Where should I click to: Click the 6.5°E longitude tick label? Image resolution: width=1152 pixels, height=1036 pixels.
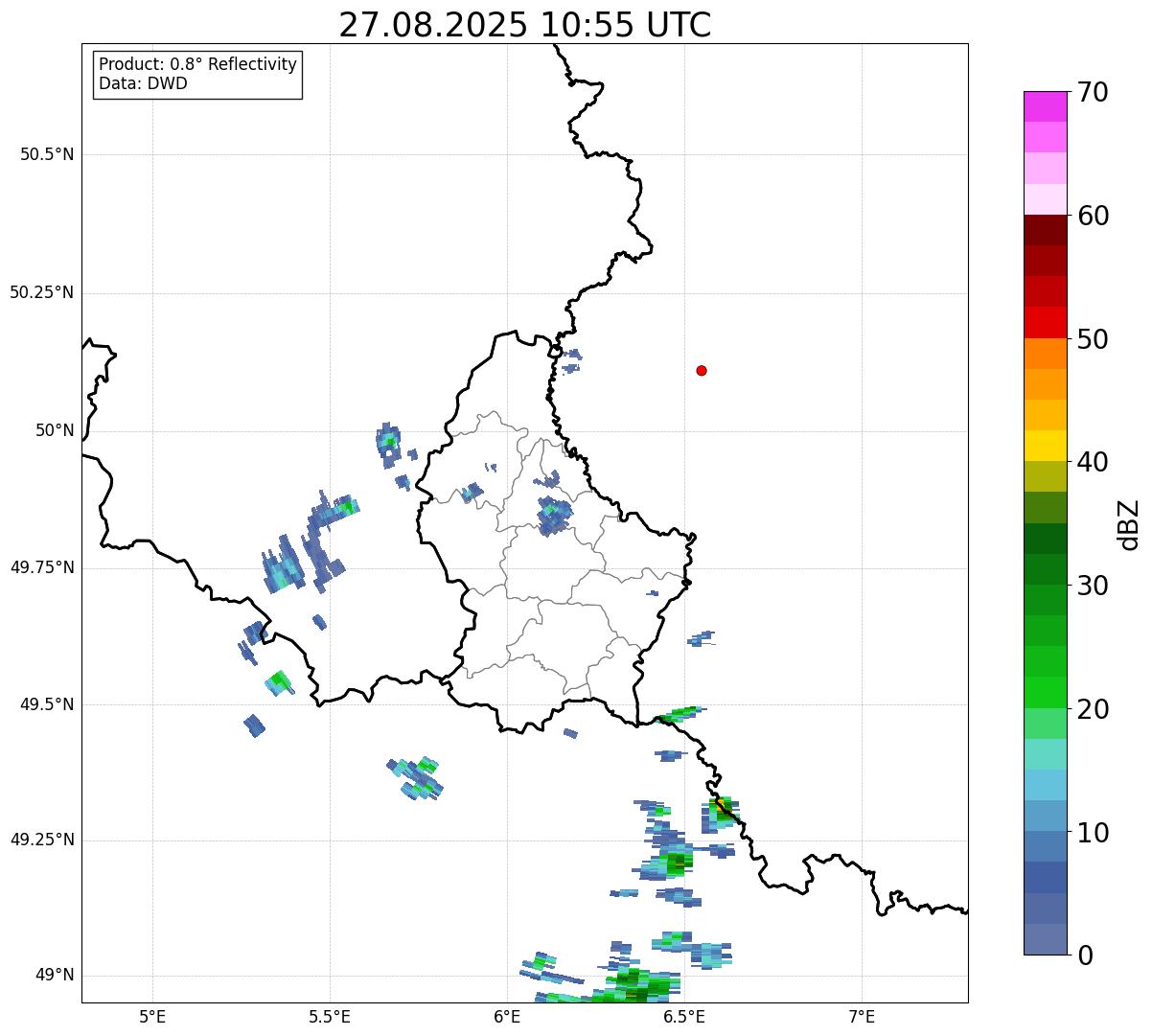(684, 1016)
